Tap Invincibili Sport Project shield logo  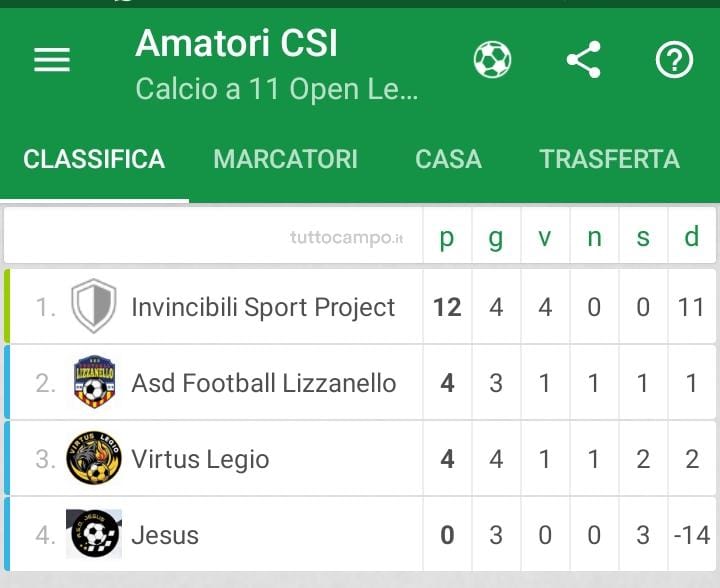click(94, 306)
